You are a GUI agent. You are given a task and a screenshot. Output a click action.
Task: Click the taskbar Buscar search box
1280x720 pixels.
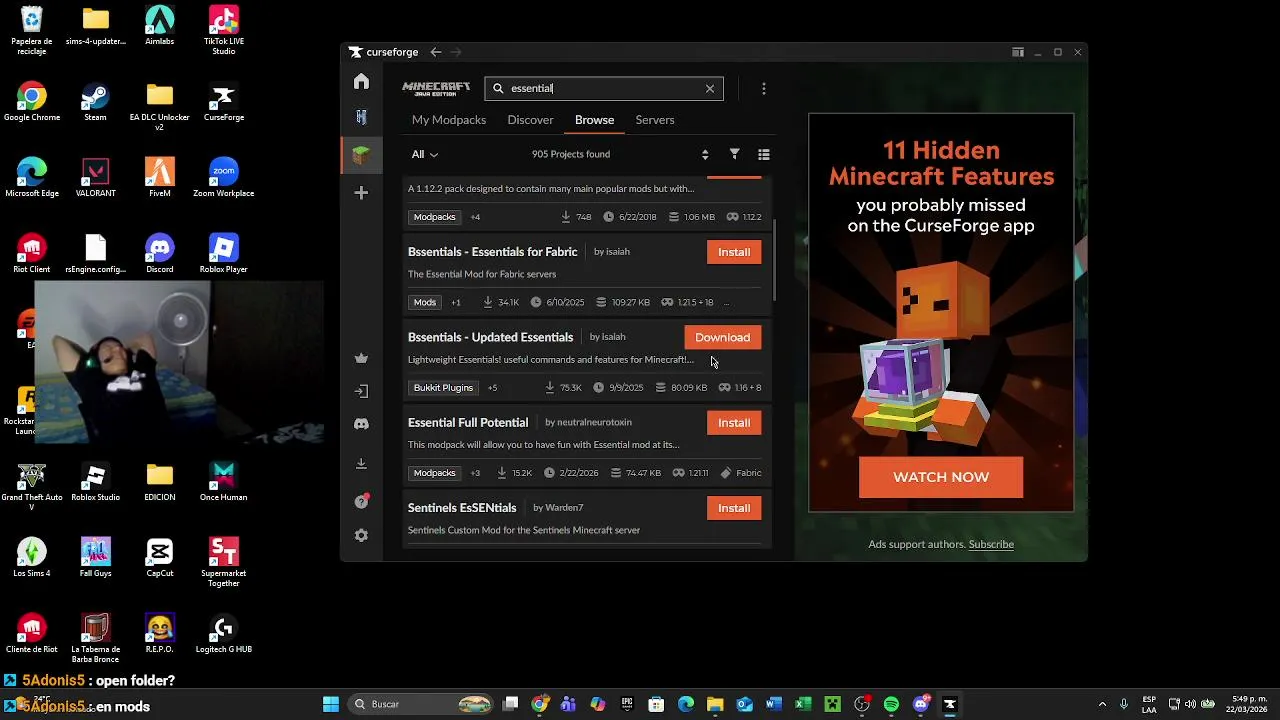(x=421, y=704)
